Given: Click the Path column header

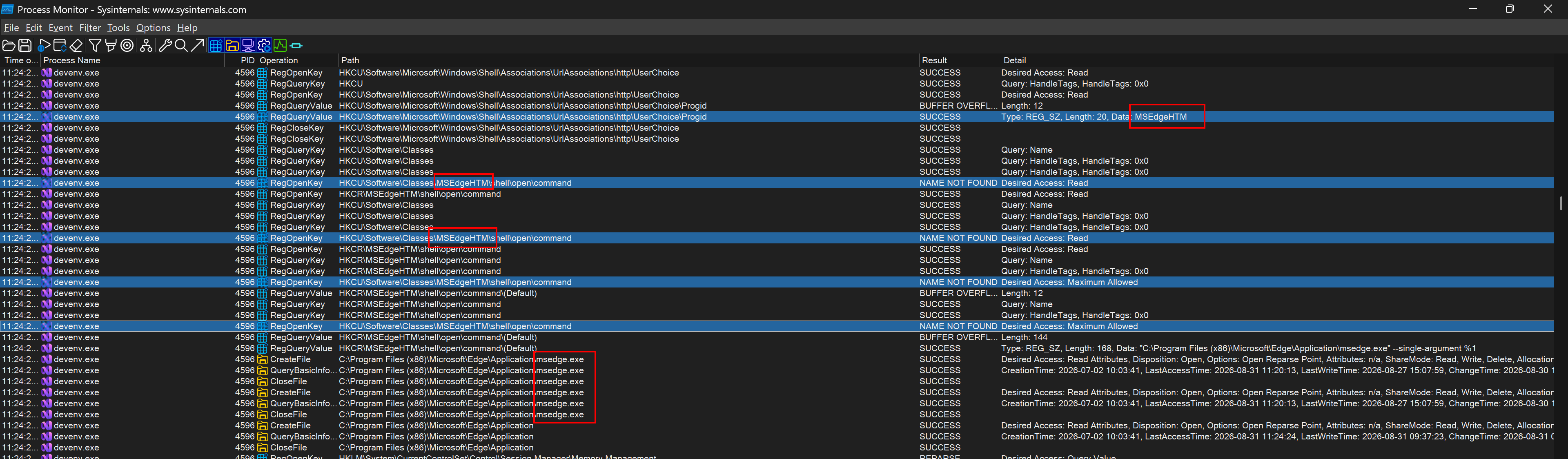Looking at the screenshot, I should [628, 60].
